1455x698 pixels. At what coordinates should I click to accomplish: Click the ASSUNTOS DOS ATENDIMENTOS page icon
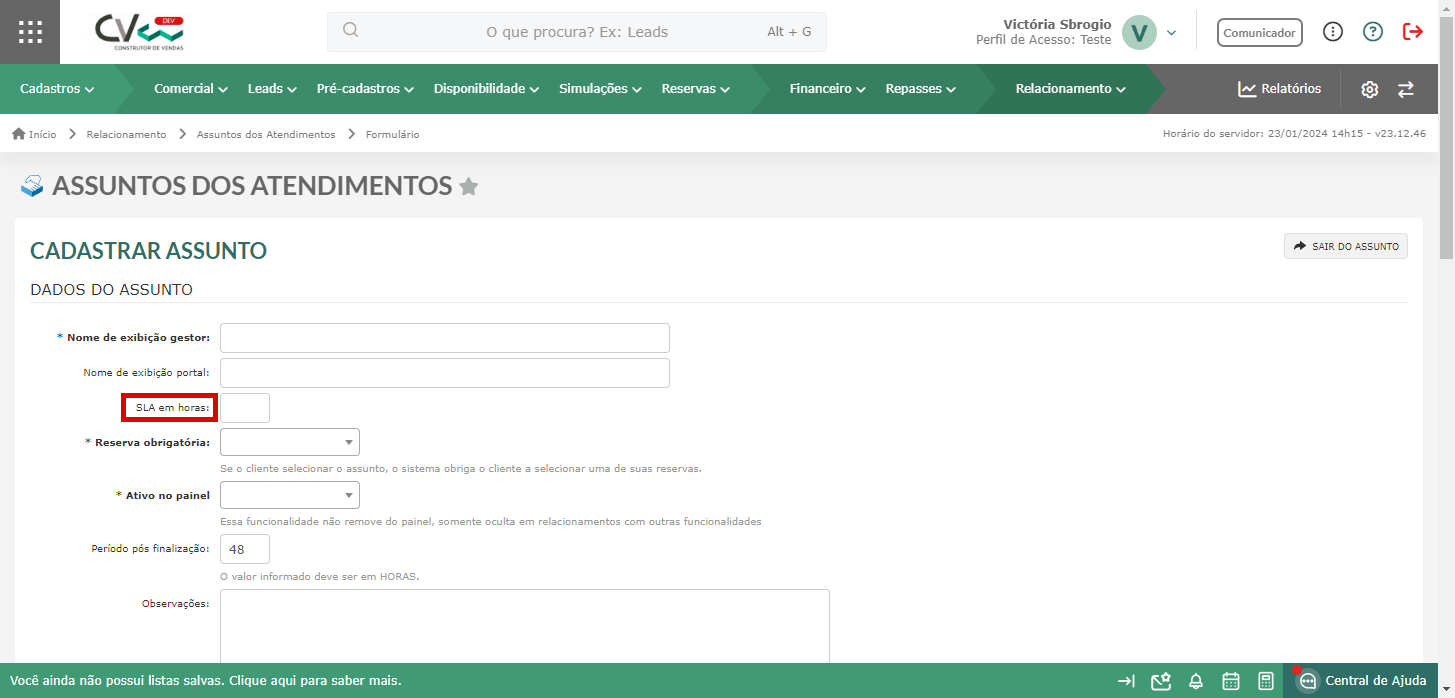pos(32,186)
